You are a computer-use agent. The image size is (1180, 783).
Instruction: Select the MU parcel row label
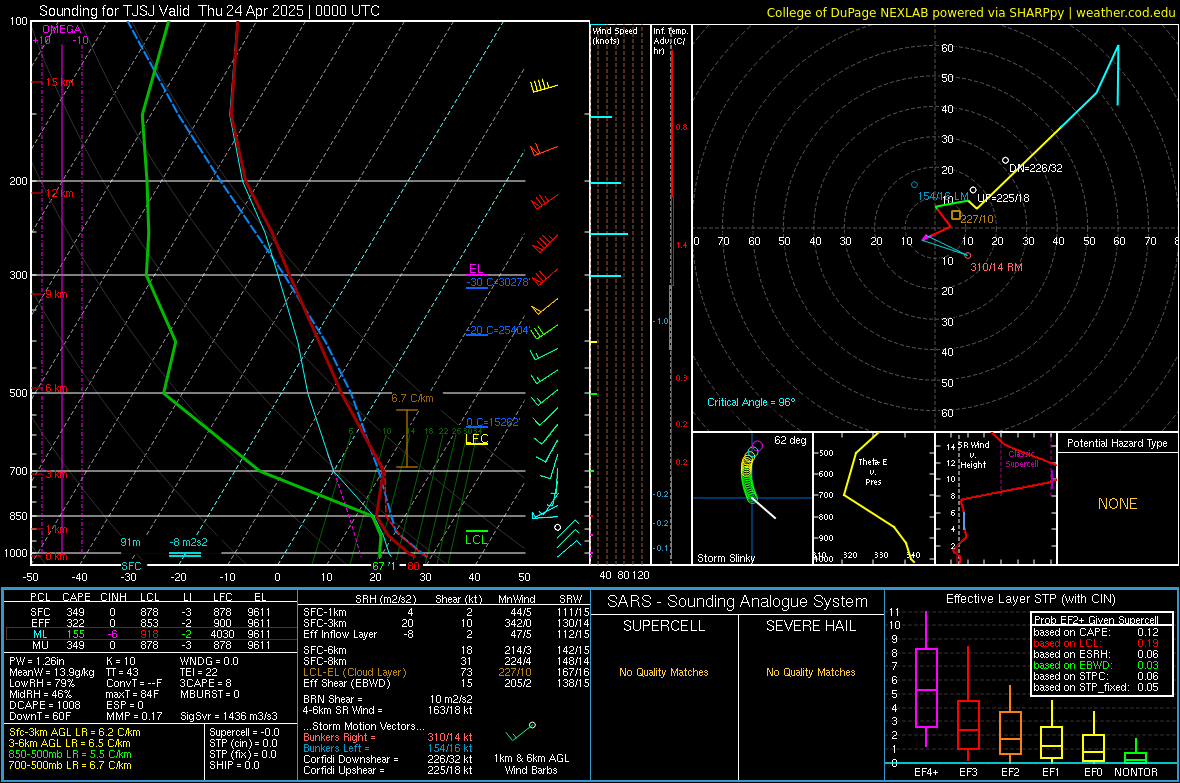pos(41,645)
